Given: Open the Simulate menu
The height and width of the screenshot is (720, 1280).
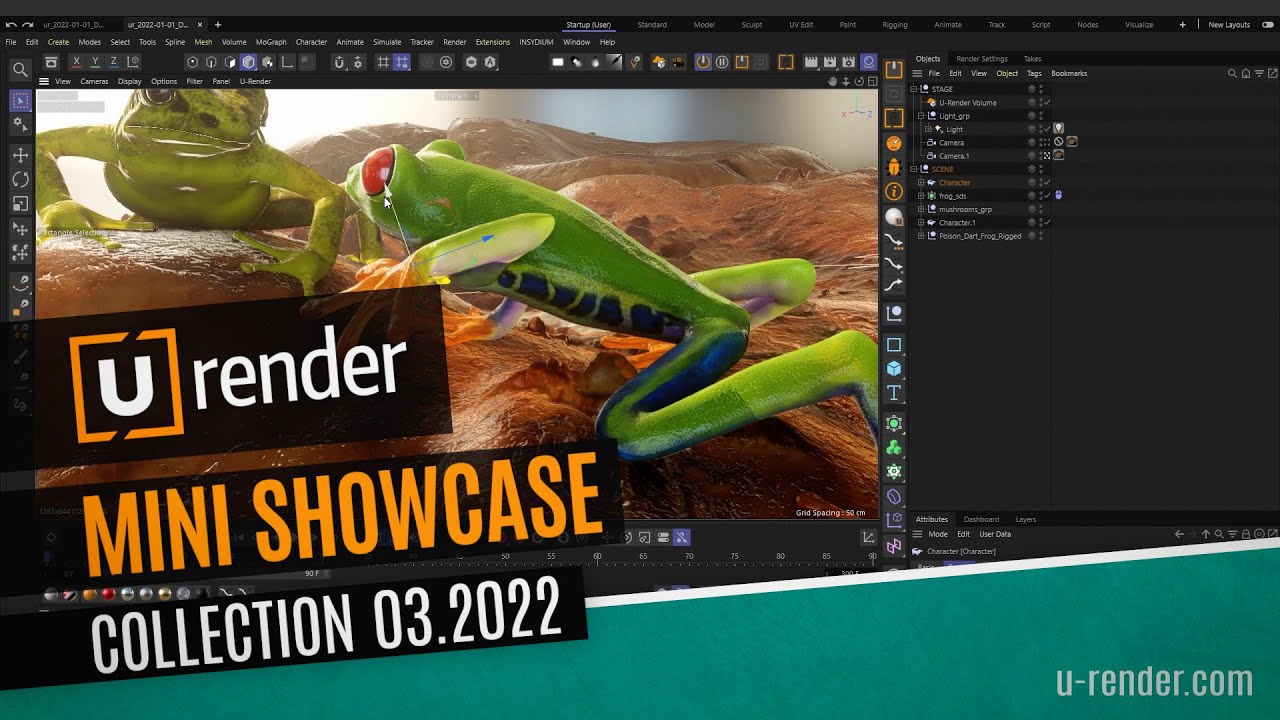Looking at the screenshot, I should [x=387, y=42].
